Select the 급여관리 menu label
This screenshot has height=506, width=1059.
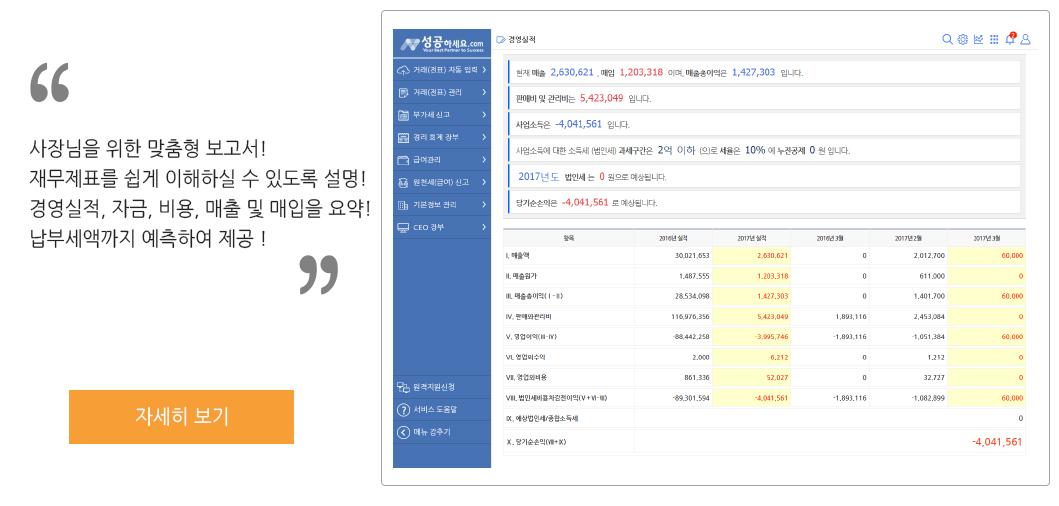click(428, 160)
